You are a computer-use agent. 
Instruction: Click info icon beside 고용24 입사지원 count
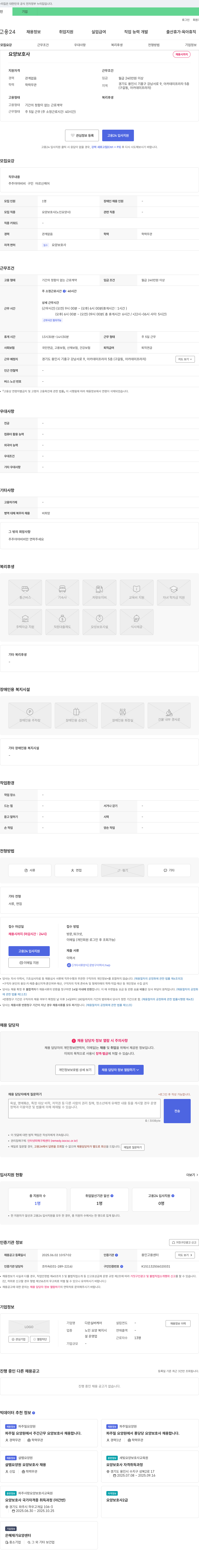173,1196
